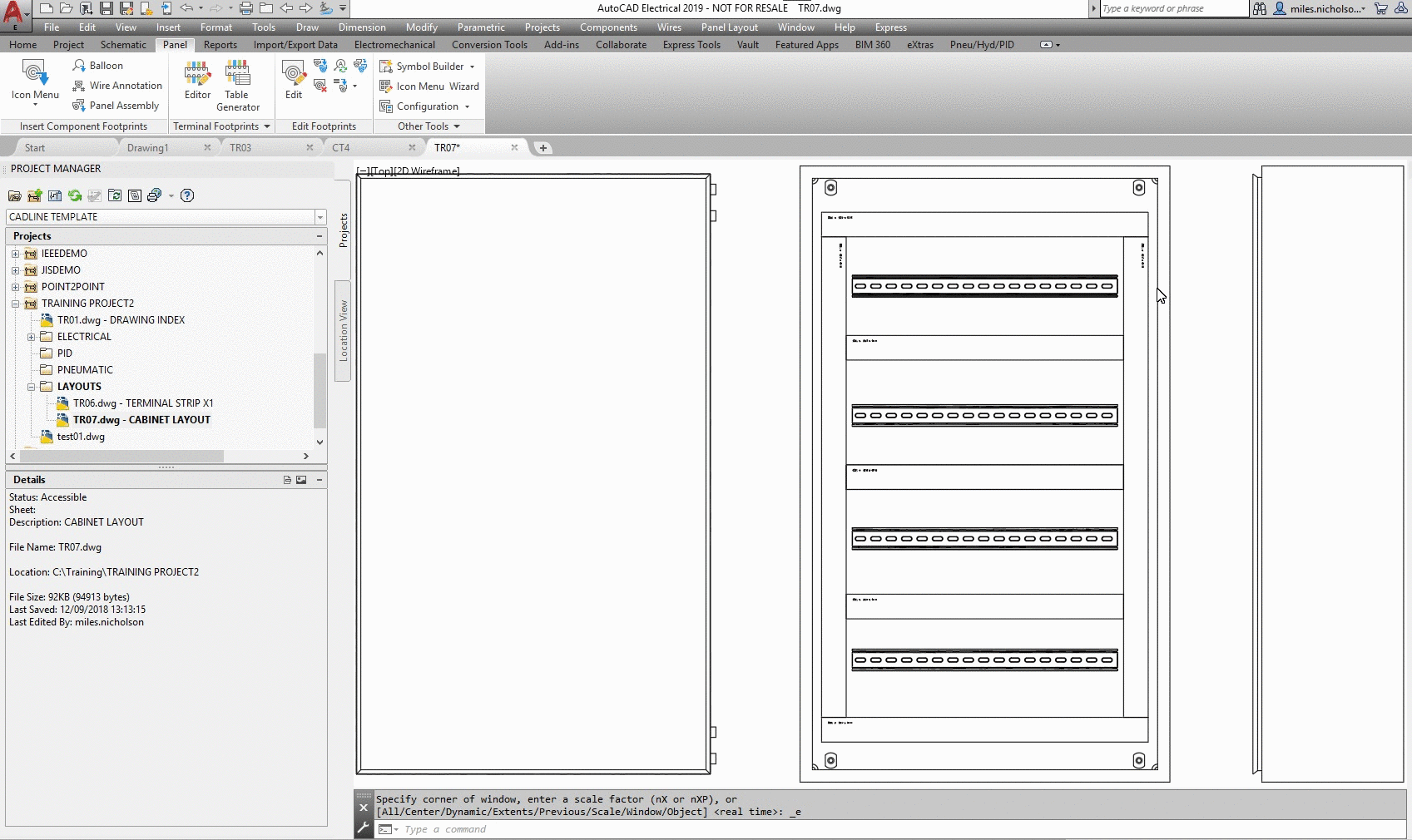
Task: Expand the ELECTRICAL folder
Action: pos(31,337)
